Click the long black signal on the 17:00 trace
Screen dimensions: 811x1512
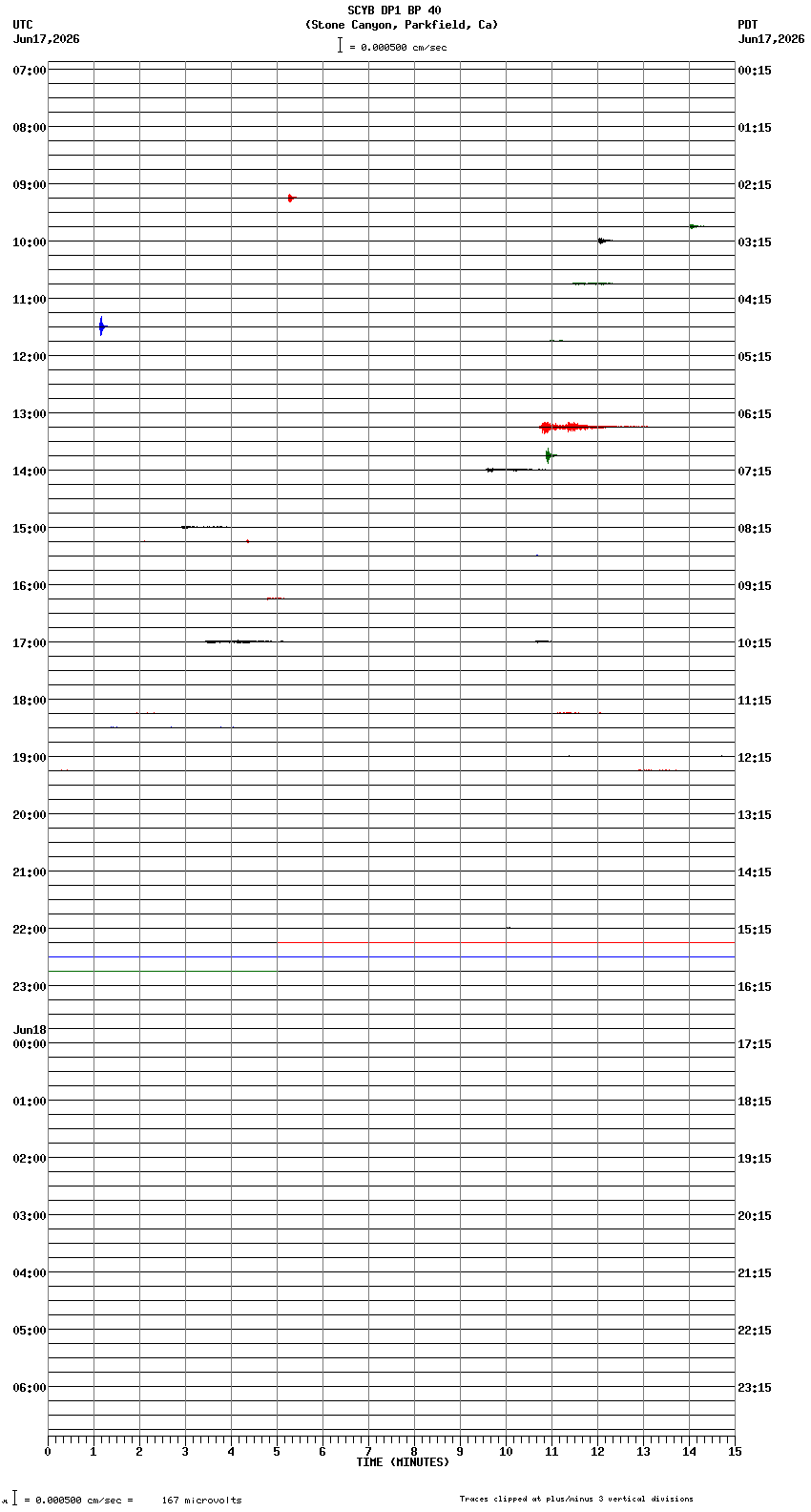(x=243, y=641)
